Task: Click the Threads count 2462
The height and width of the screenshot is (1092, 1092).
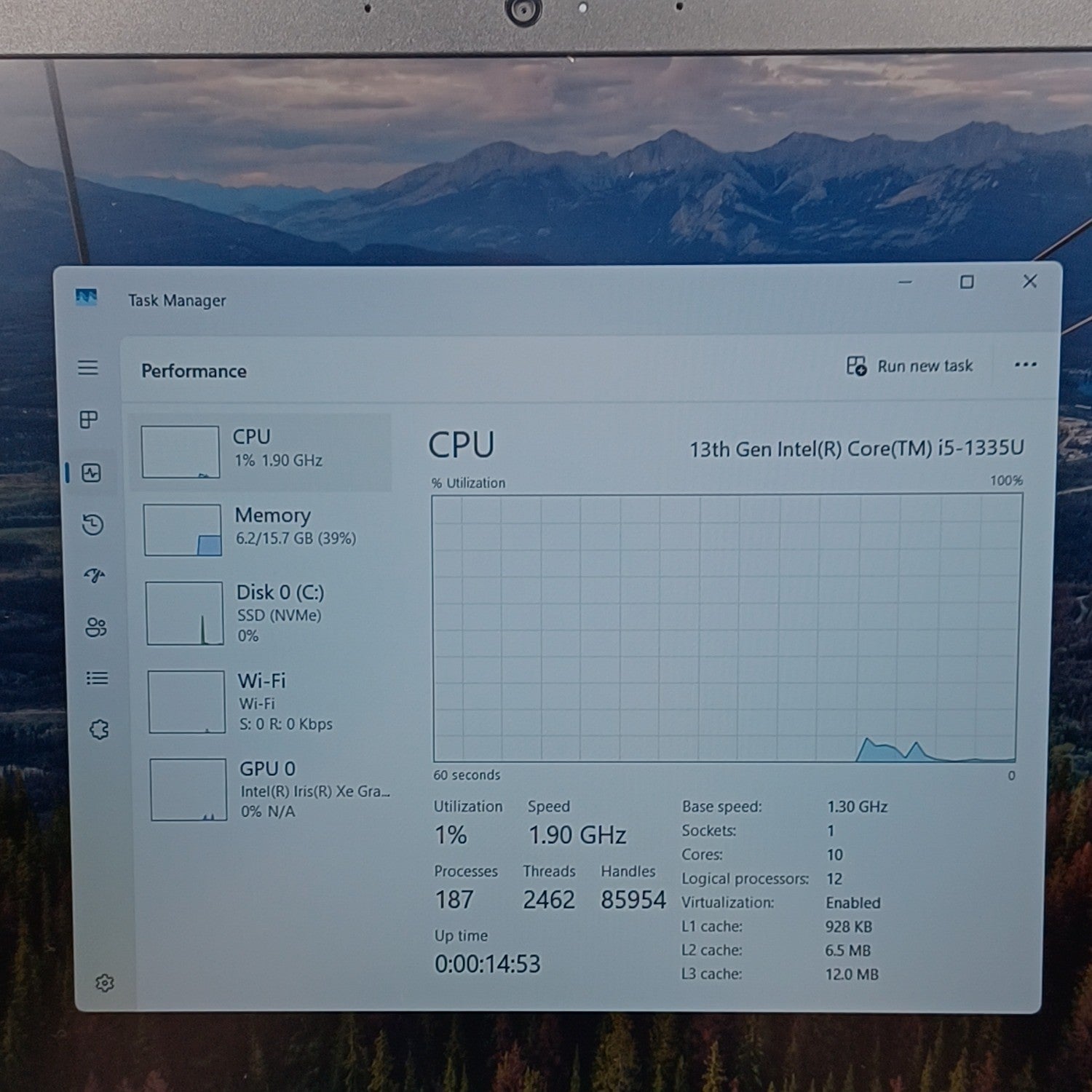Action: pos(549,900)
